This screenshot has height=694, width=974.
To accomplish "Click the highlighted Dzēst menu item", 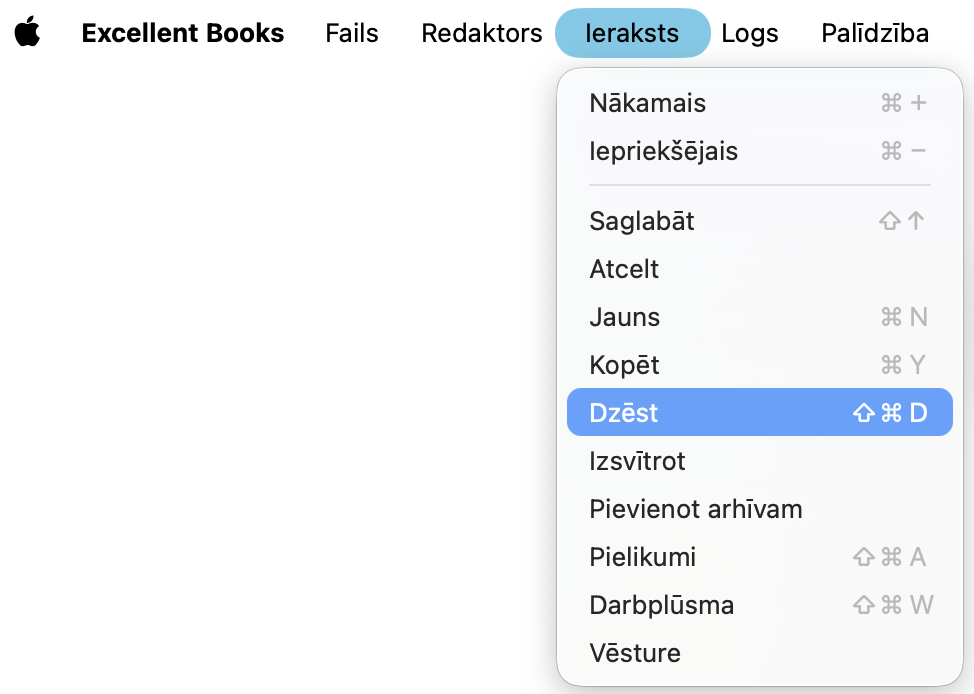I will tap(624, 413).
